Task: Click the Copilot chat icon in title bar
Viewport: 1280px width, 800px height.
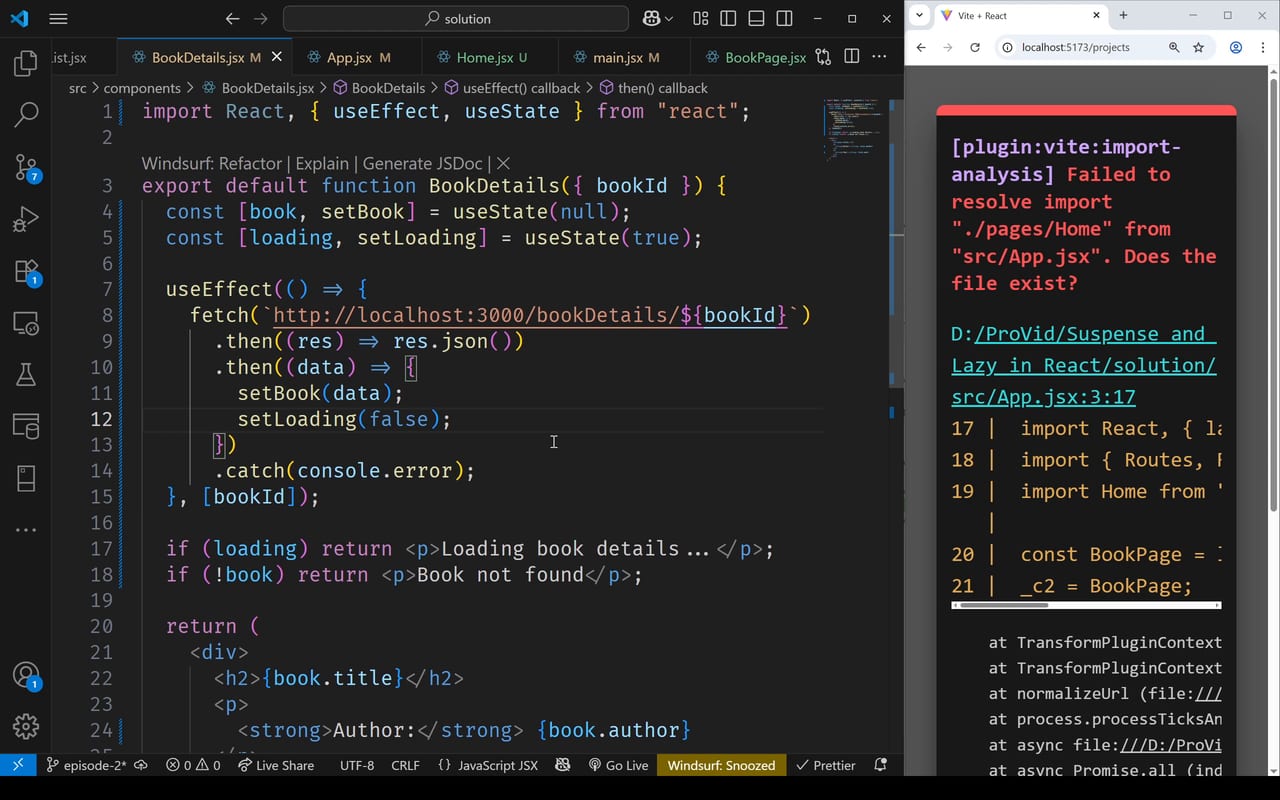Action: coord(651,18)
